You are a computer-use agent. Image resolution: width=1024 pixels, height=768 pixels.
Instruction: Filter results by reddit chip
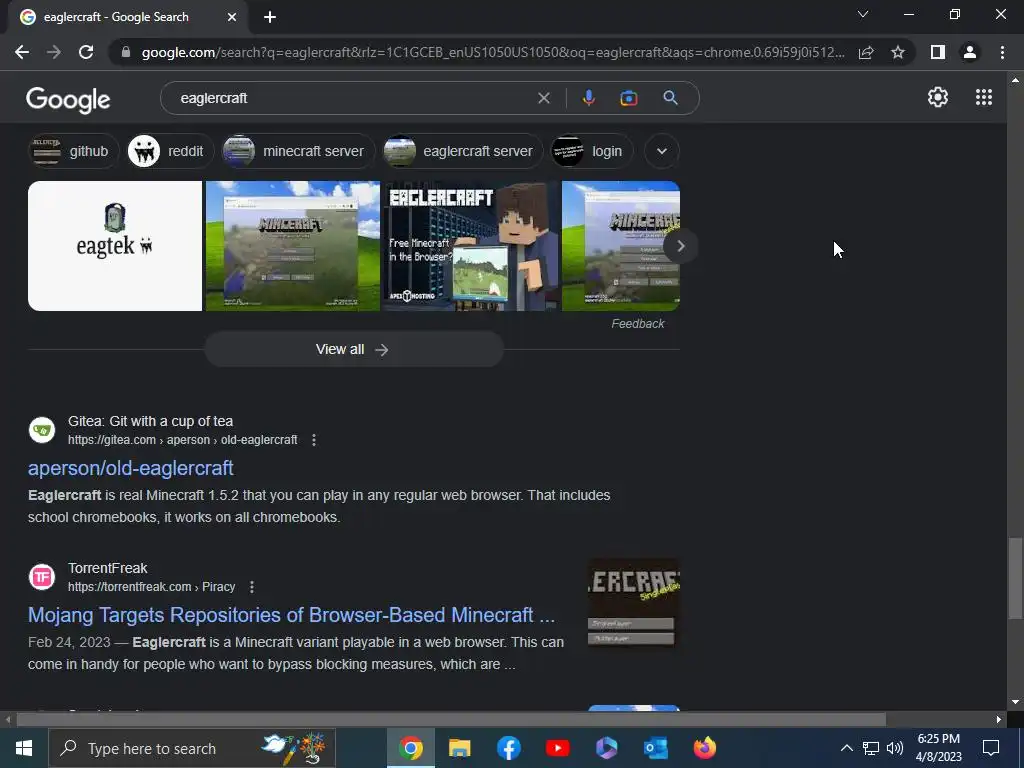[170, 152]
